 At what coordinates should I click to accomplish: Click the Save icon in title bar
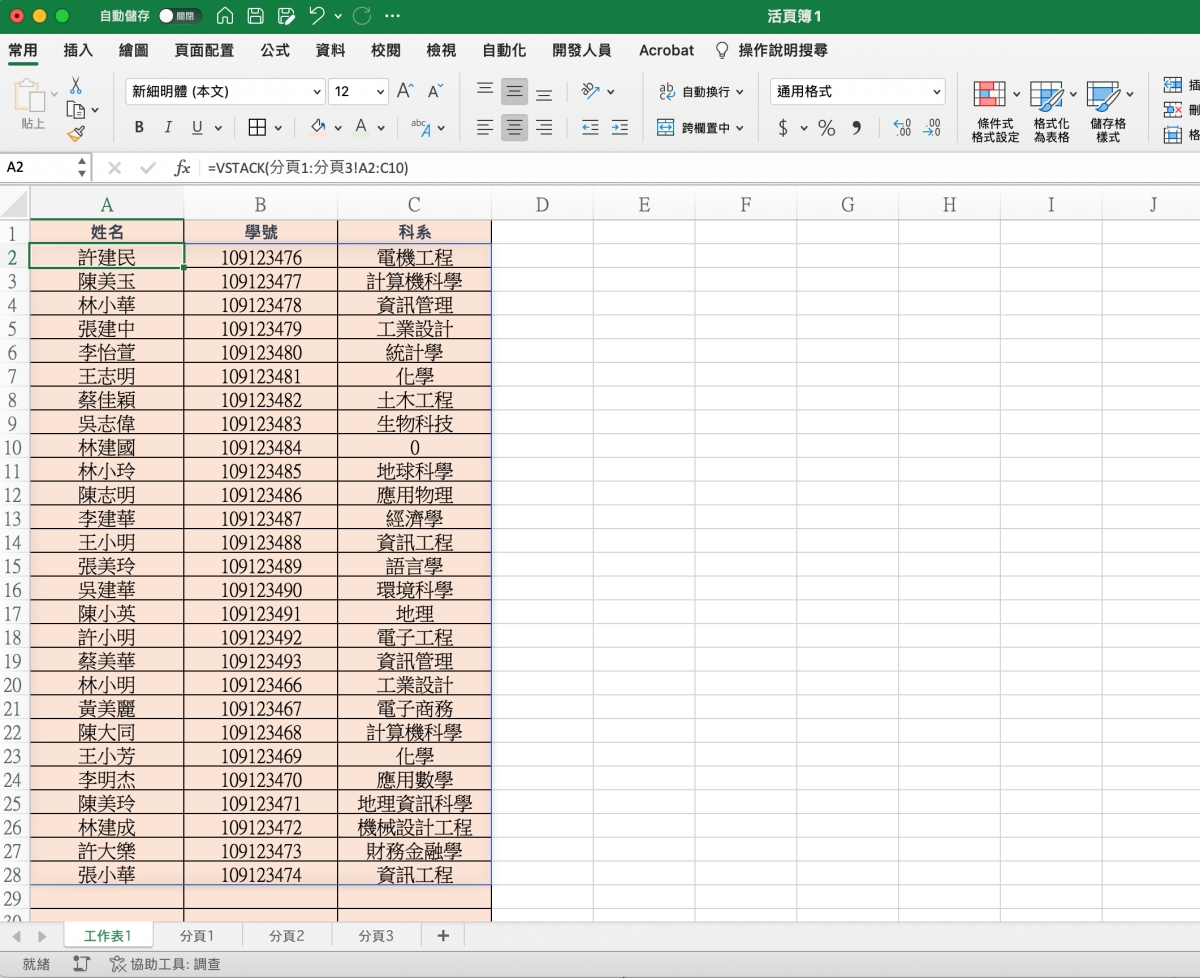[x=256, y=16]
